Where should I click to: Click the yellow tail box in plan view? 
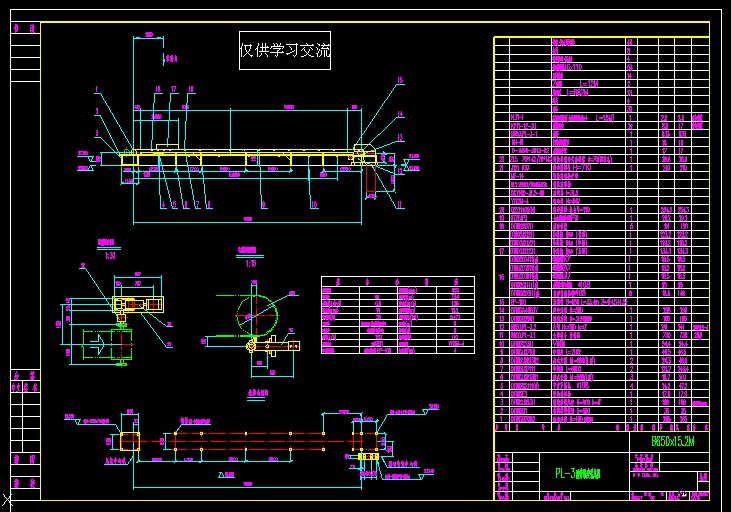click(131, 440)
